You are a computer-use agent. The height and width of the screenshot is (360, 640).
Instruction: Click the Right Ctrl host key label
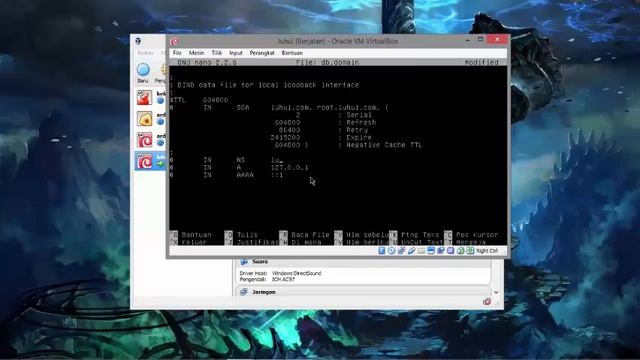(487, 251)
